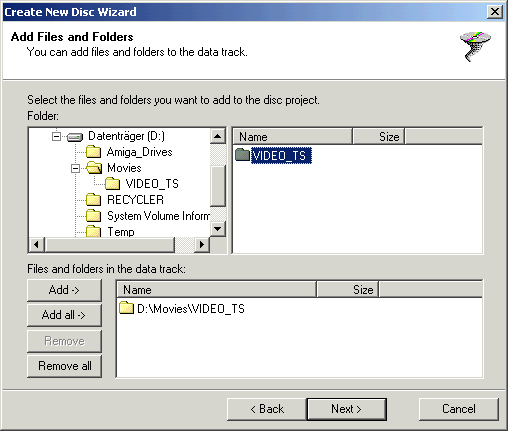This screenshot has height=431, width=508.
Task: Click the folder tree scroll-up arrow
Action: click(218, 136)
